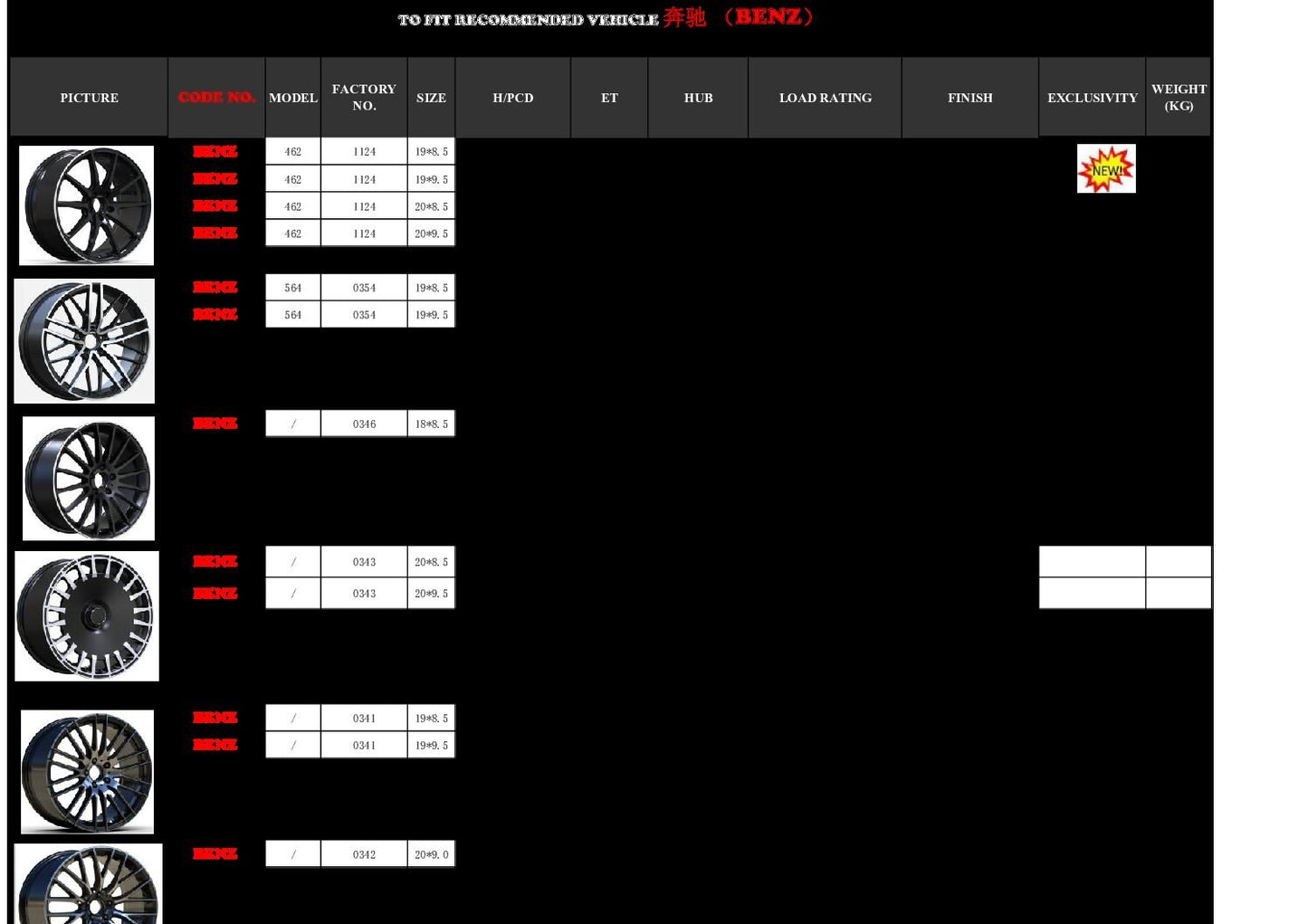Click size 20*9.5 in the 1124 row
The image size is (1308, 924).
pyautogui.click(x=431, y=233)
